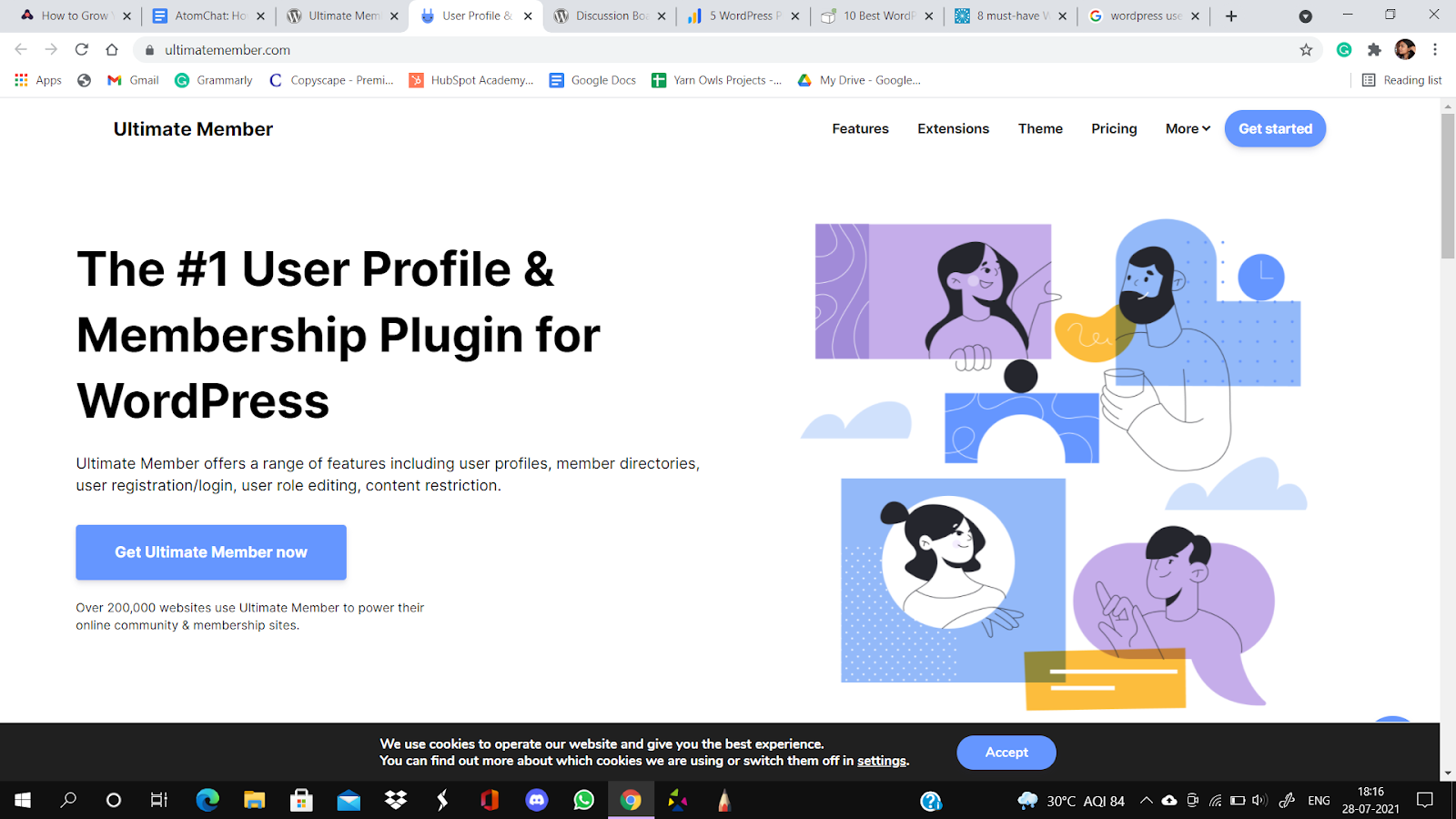Launch Microsoft Edge from taskbar

click(207, 800)
